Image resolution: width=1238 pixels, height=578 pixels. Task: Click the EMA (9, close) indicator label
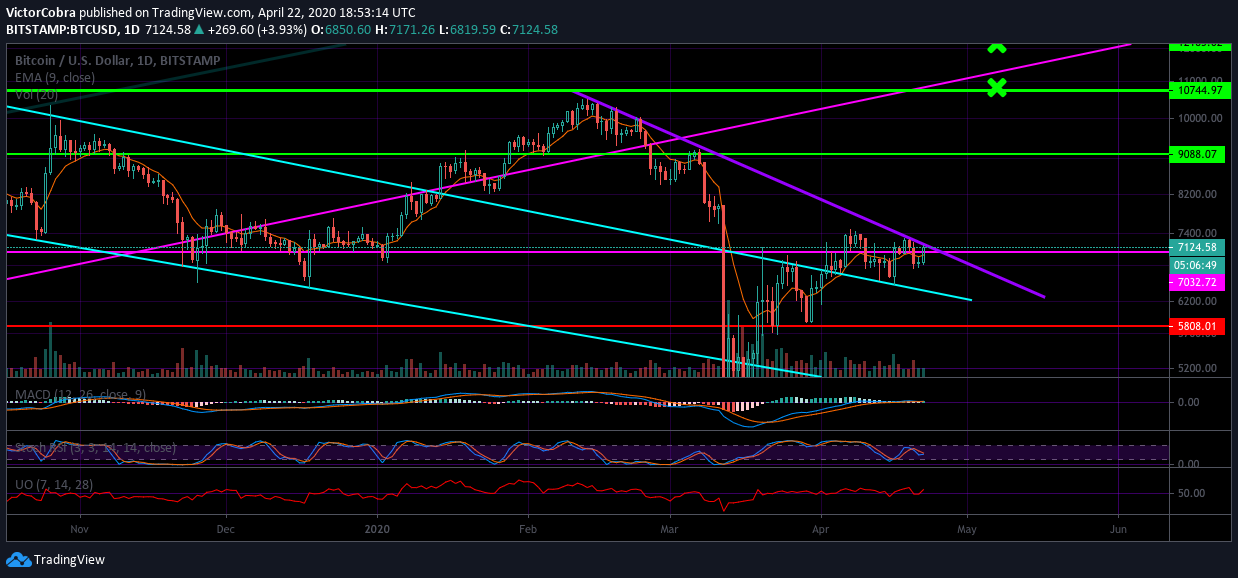pos(55,77)
